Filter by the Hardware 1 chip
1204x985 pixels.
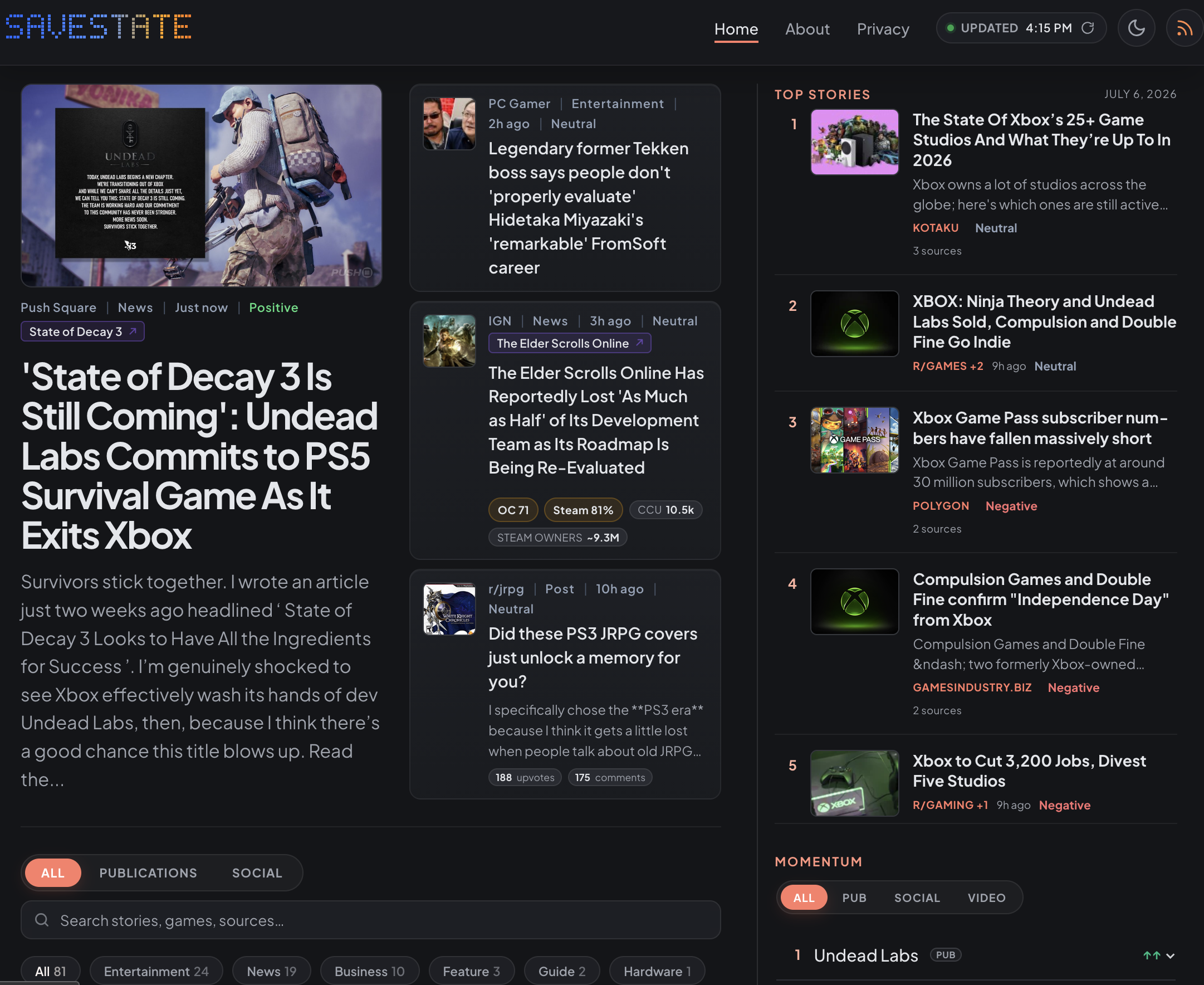tap(657, 972)
